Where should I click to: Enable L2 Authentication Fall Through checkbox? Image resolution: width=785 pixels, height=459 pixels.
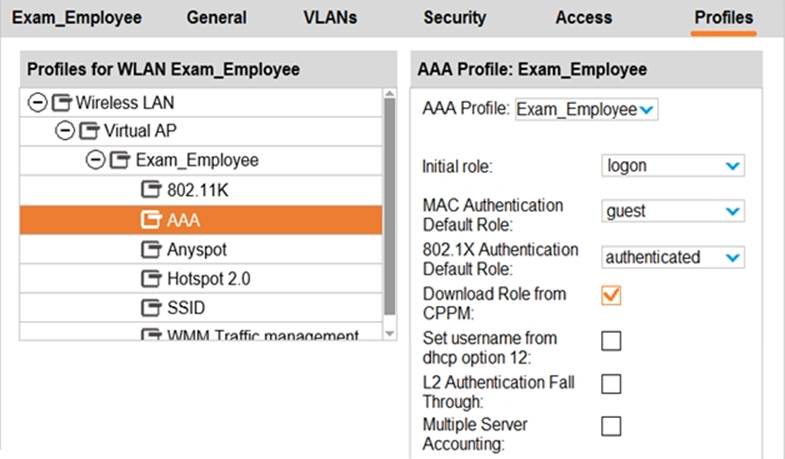611,383
